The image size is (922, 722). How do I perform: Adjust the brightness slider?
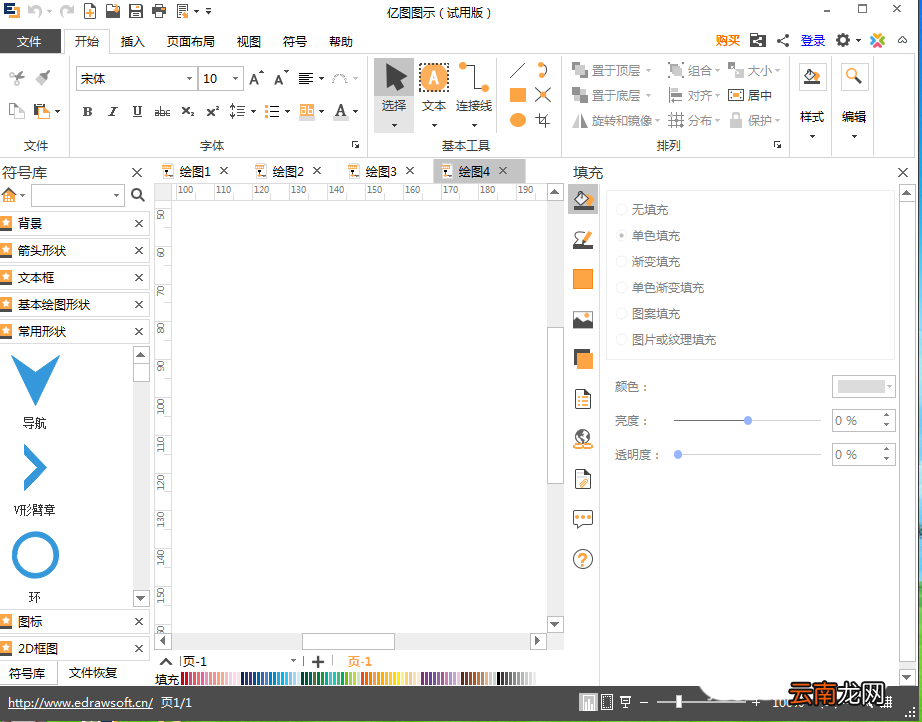747,420
